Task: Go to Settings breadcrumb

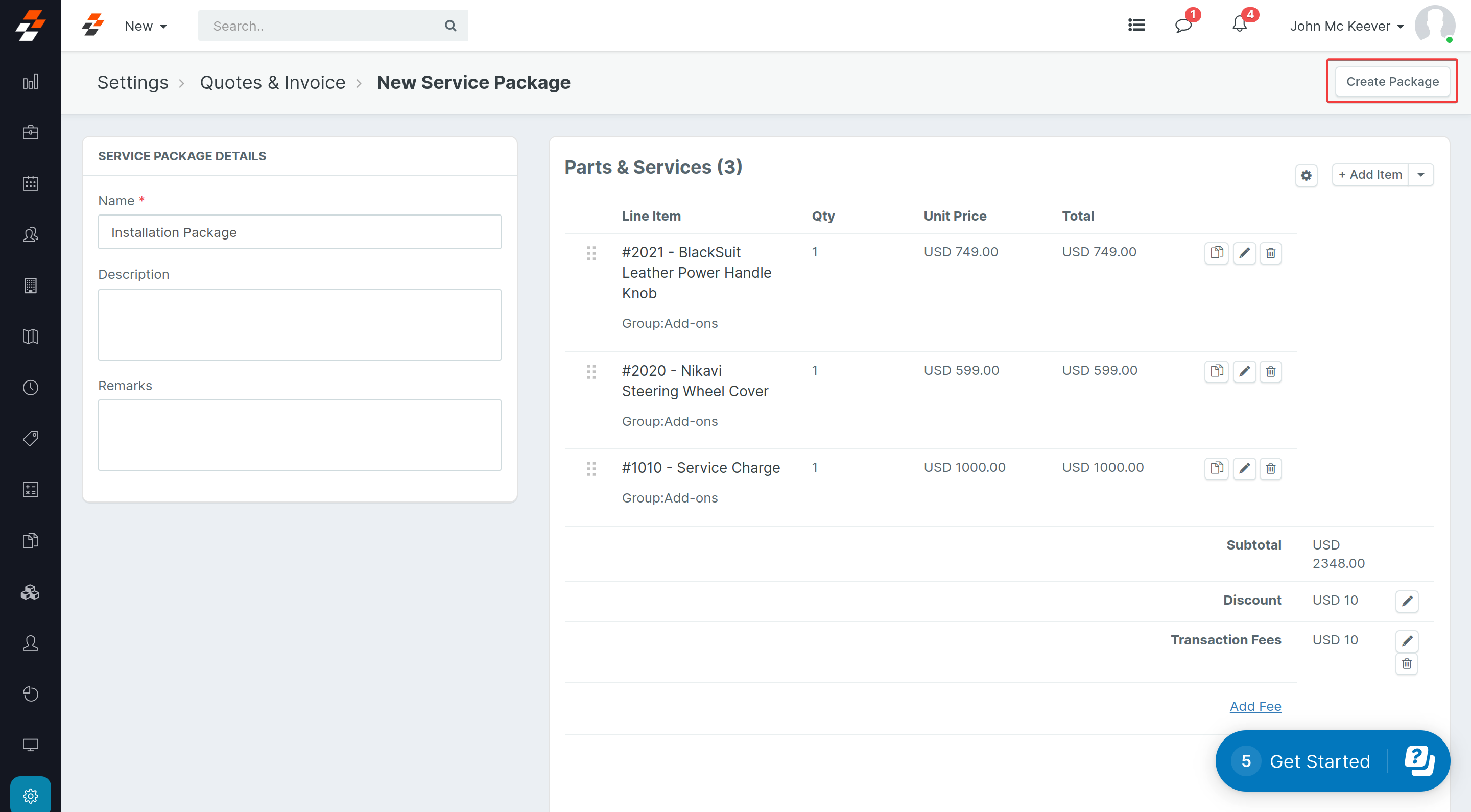Action: pos(132,82)
